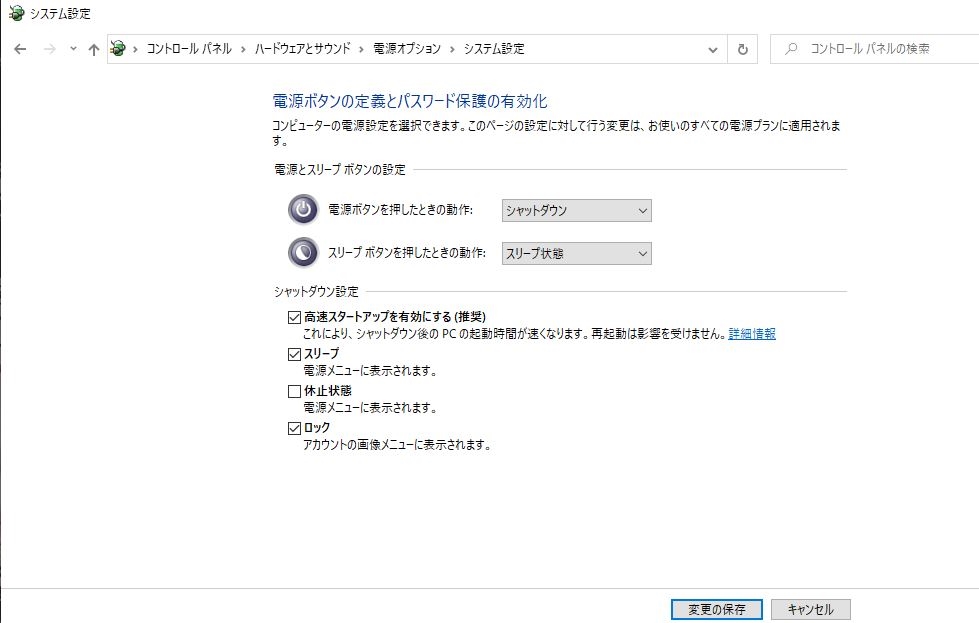This screenshot has height=623, width=979.
Task: Click the power button icon
Action: (x=303, y=209)
